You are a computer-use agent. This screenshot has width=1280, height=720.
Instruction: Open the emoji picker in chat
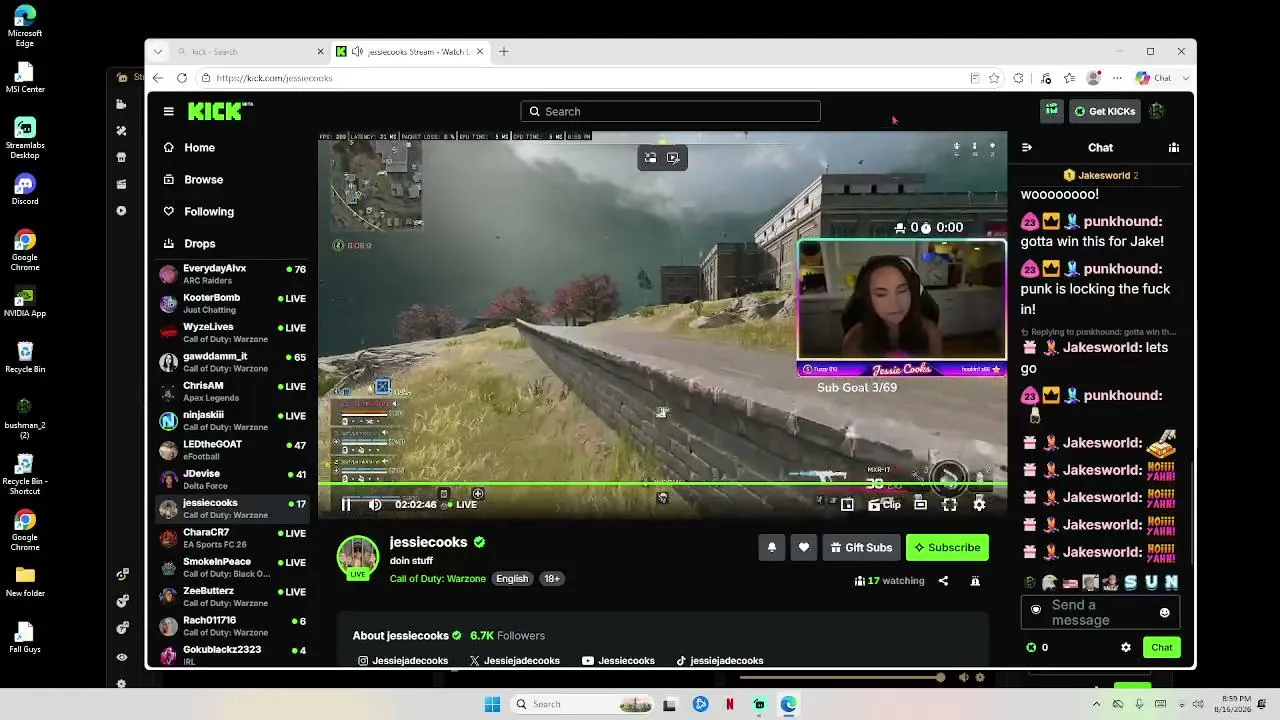pyautogui.click(x=1164, y=612)
